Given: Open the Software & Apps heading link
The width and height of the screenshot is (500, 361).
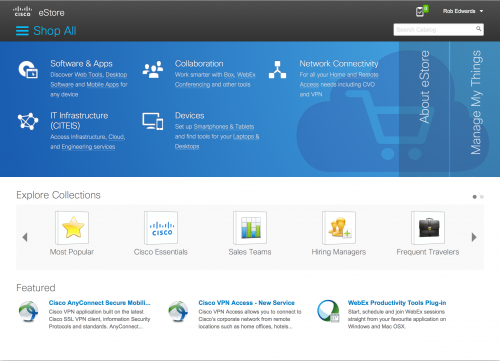Looking at the screenshot, I should [81, 63].
